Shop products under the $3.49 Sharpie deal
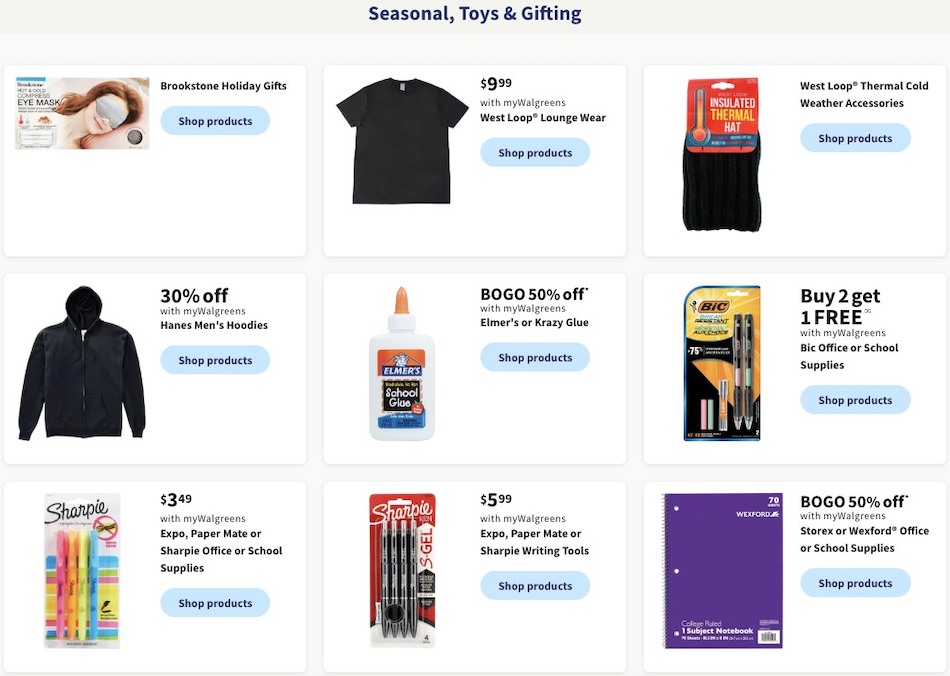The image size is (950, 676). tap(215, 603)
